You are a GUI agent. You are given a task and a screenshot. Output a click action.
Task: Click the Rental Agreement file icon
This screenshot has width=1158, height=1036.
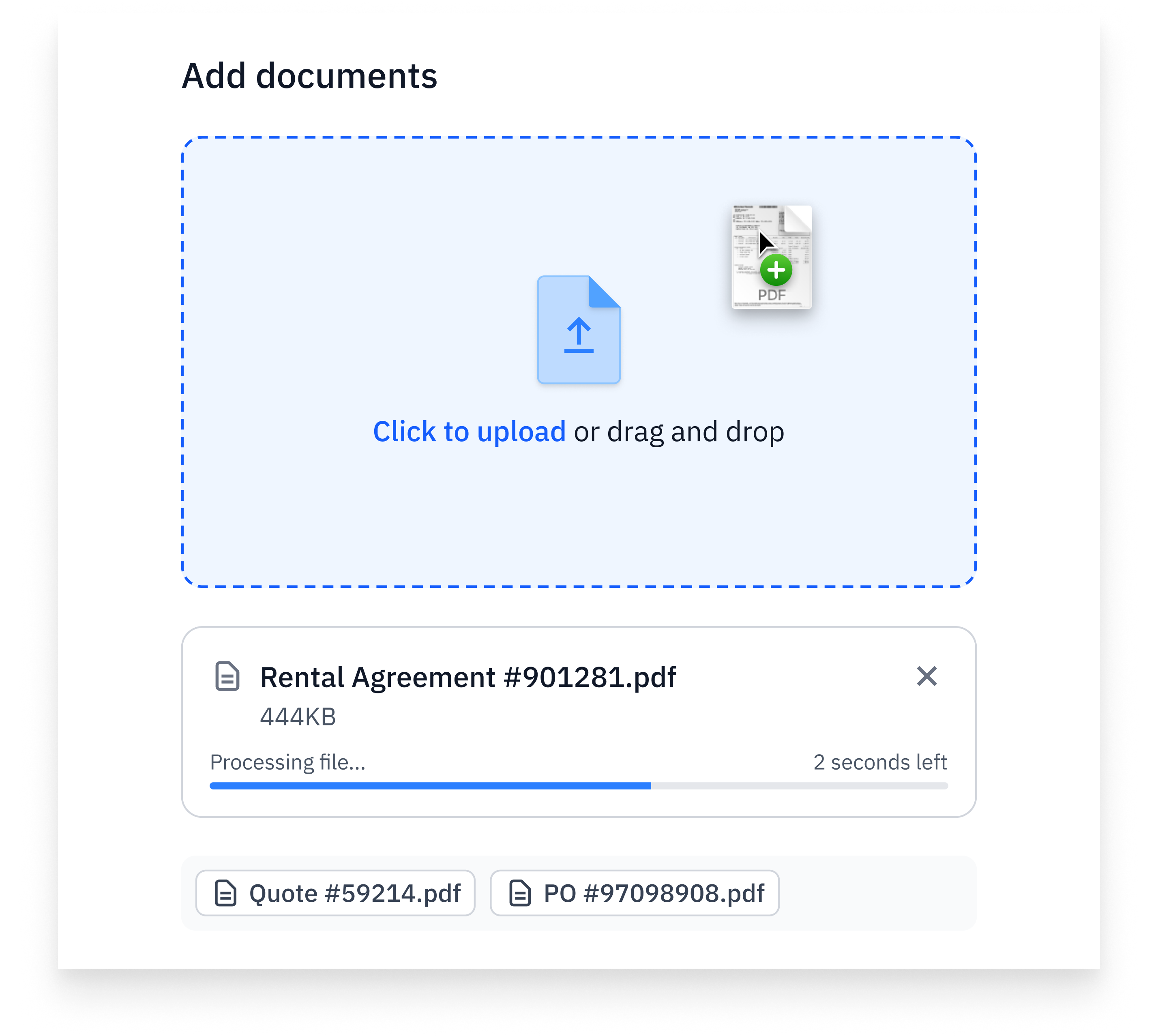[x=227, y=676]
